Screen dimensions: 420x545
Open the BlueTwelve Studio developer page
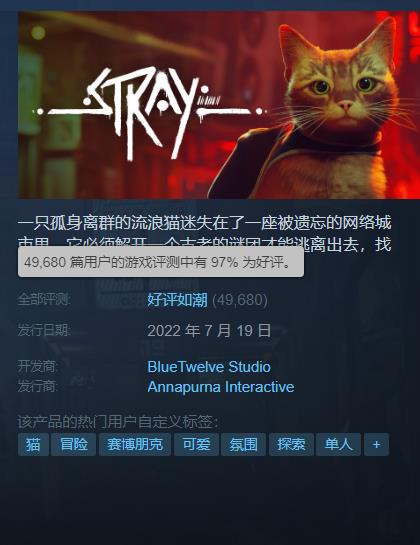coord(209,367)
